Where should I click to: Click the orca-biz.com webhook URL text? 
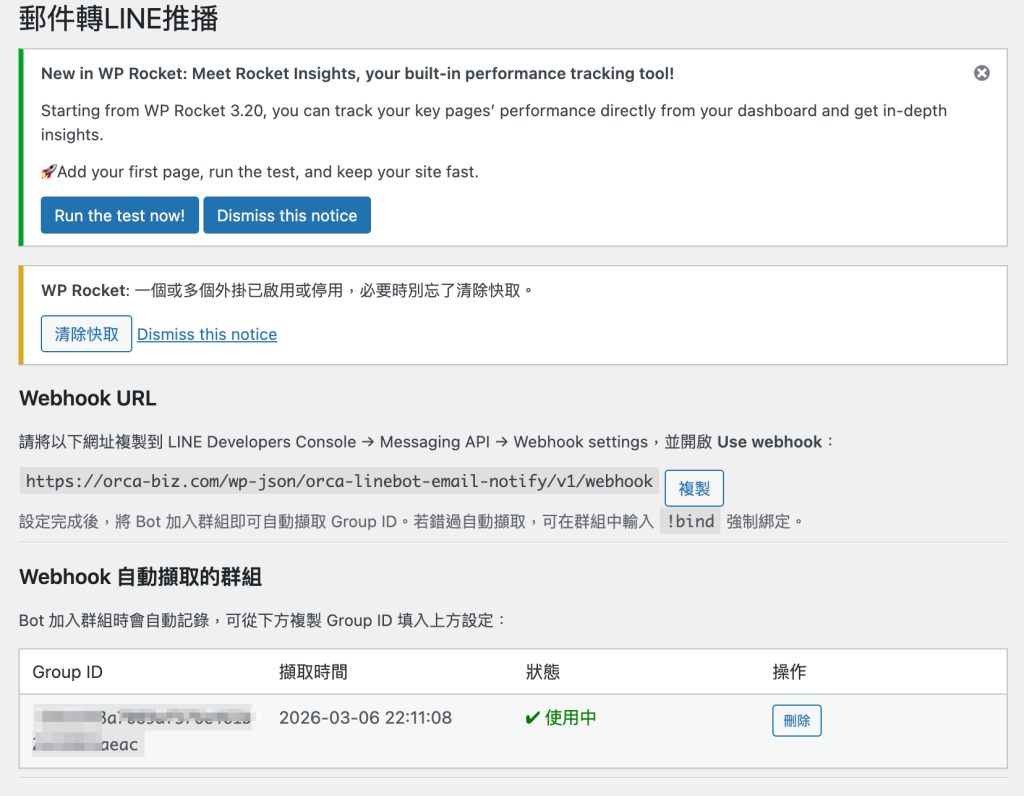click(x=339, y=482)
